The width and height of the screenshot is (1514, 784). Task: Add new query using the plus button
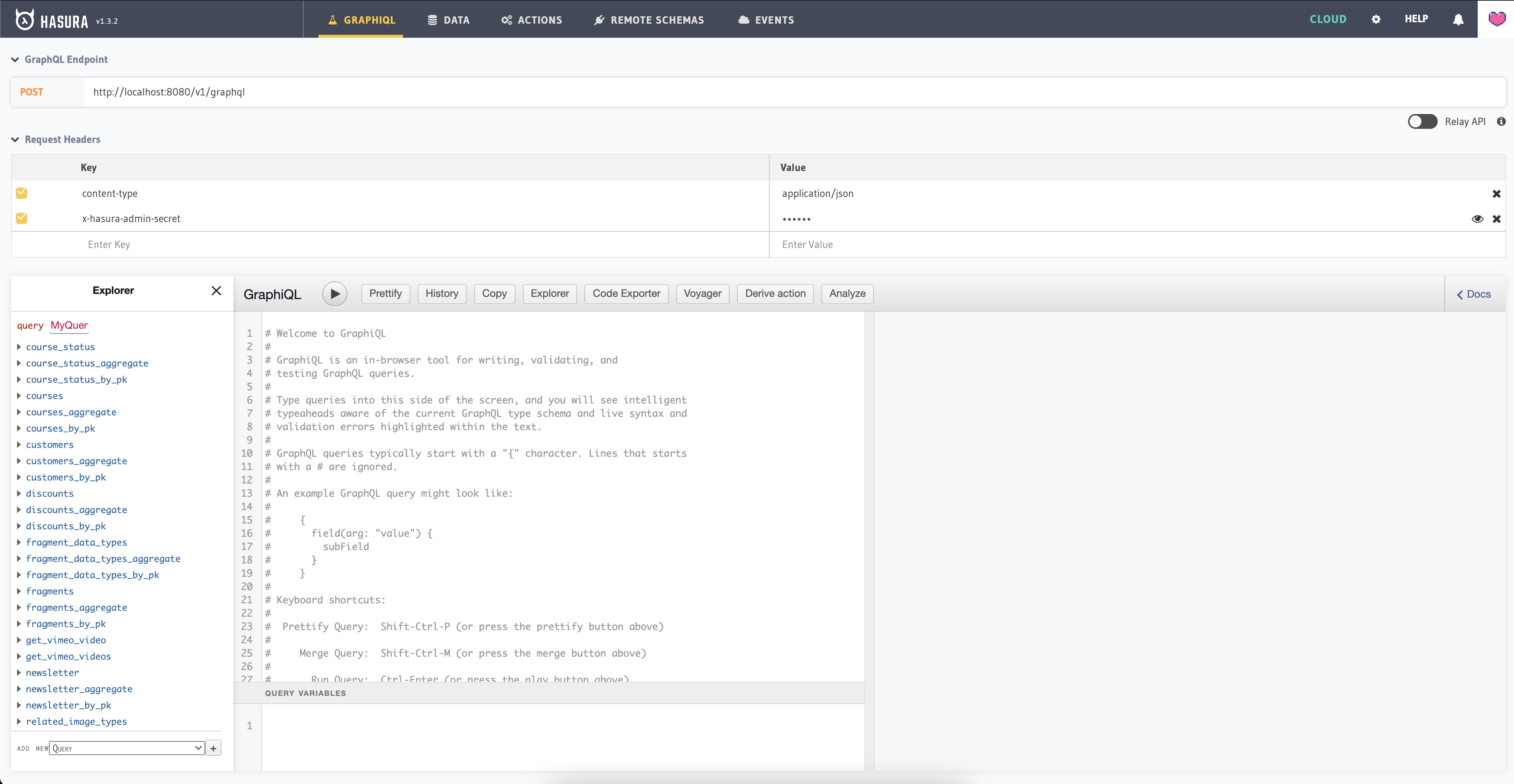pos(213,748)
